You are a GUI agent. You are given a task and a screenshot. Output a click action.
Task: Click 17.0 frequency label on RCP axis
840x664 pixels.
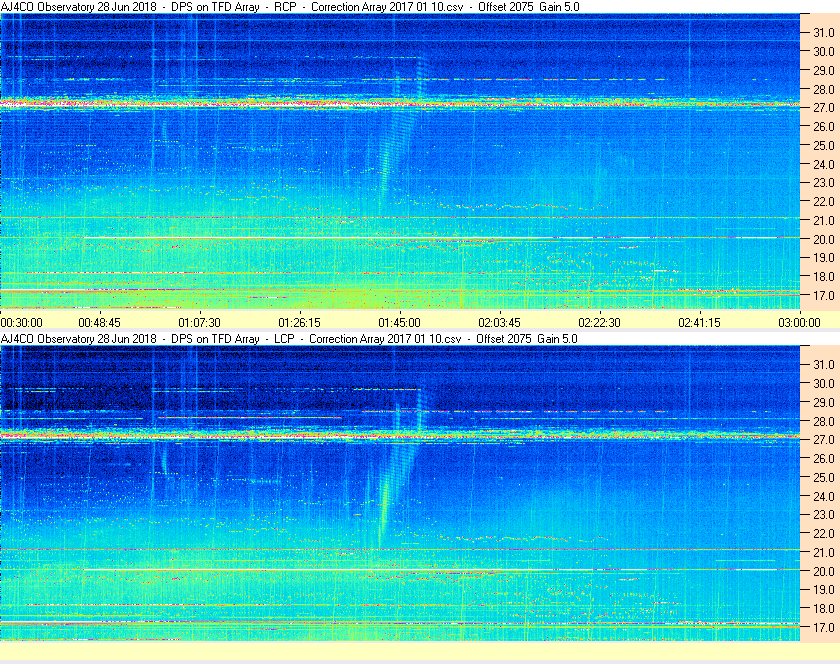coord(824,295)
